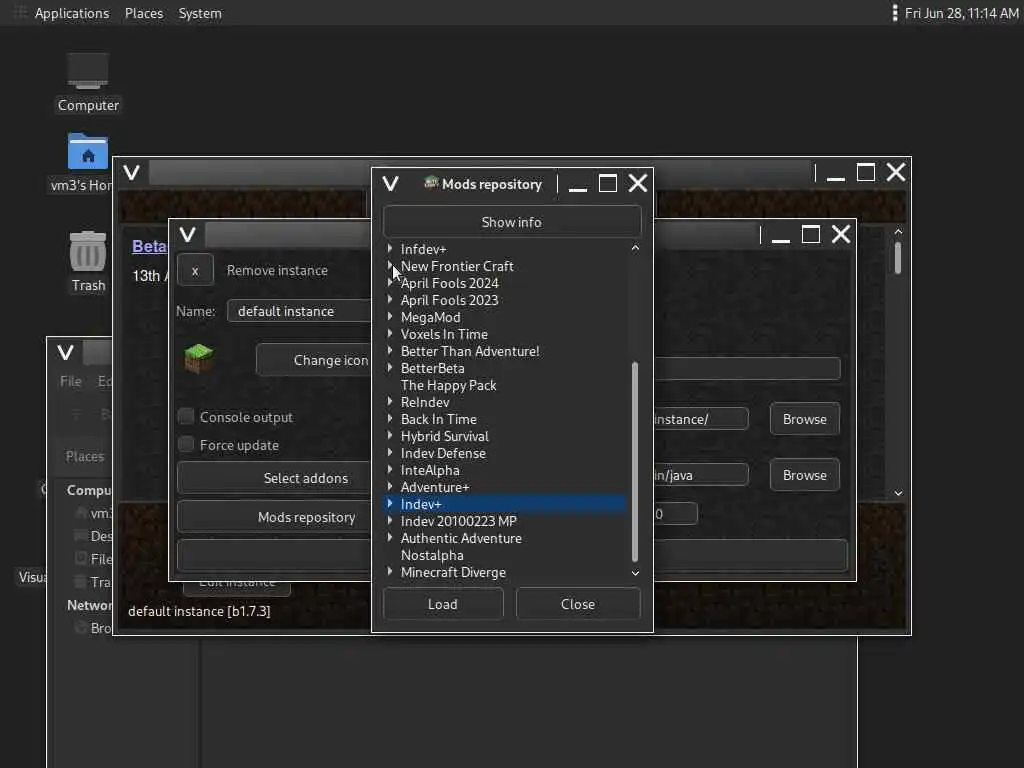Expand the Minecraft Diverge arrow
The image size is (1024, 768).
tap(390, 571)
